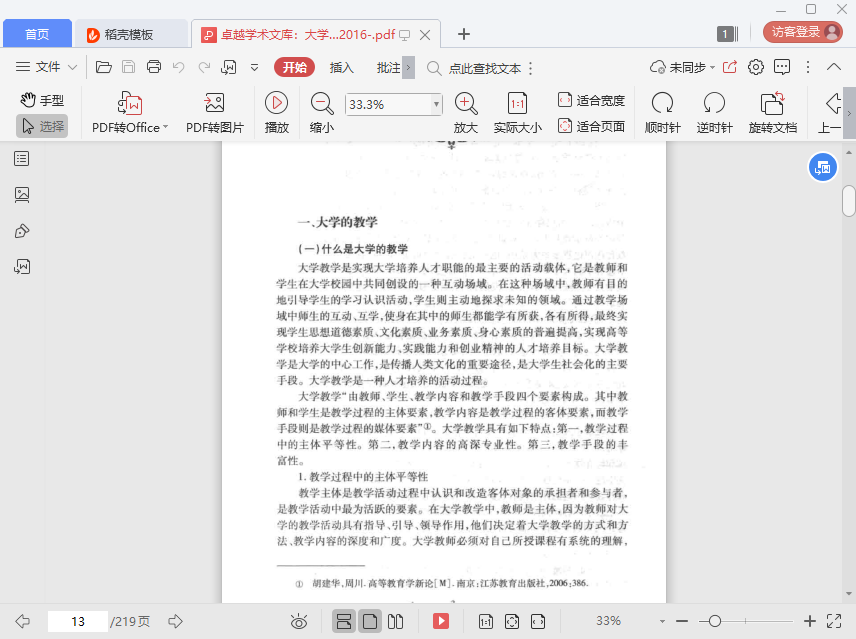Screen dimensions: 856x639
Task: Click the search text field 点此查找文本
Action: [484, 68]
